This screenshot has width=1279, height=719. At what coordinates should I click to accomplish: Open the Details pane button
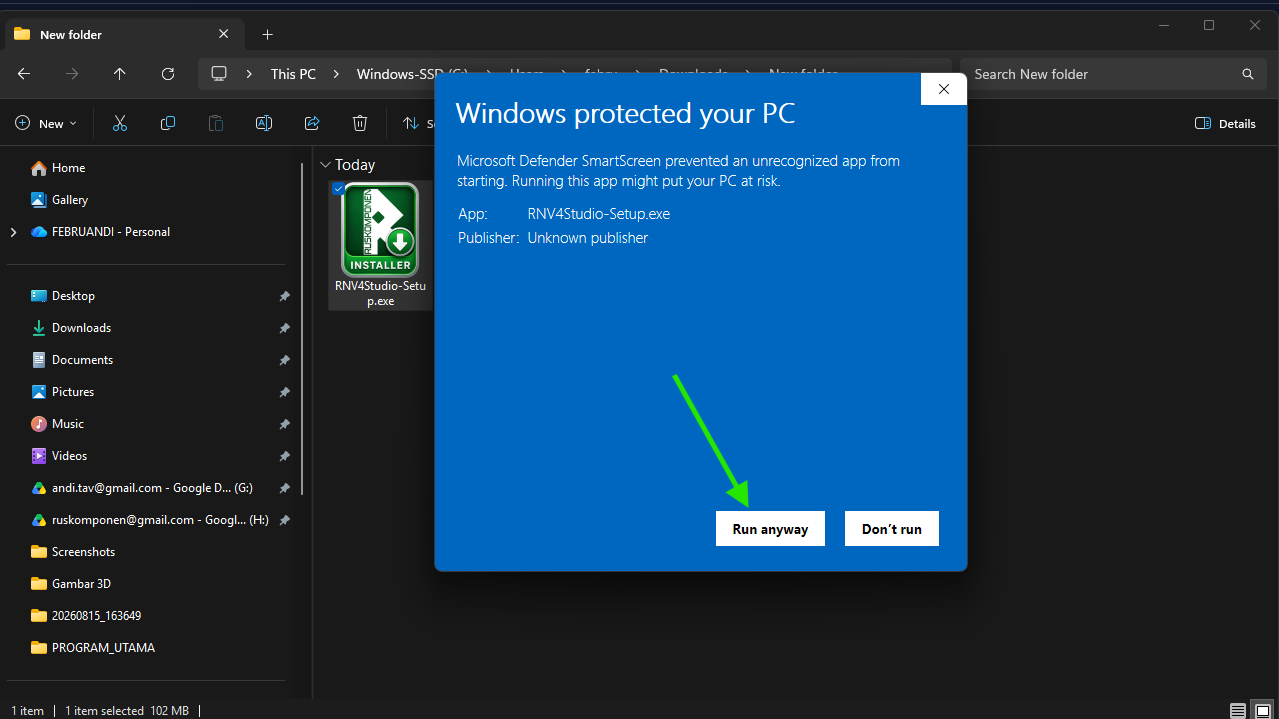point(1225,123)
